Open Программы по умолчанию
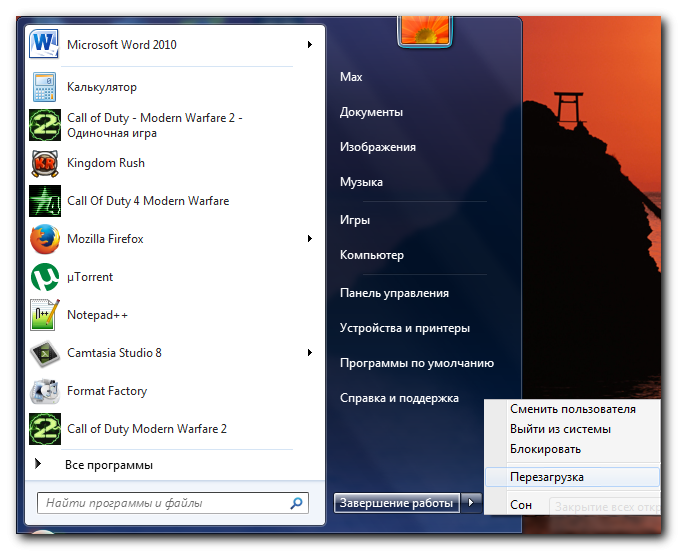Screen dimensions: 678x551 pos(416,363)
